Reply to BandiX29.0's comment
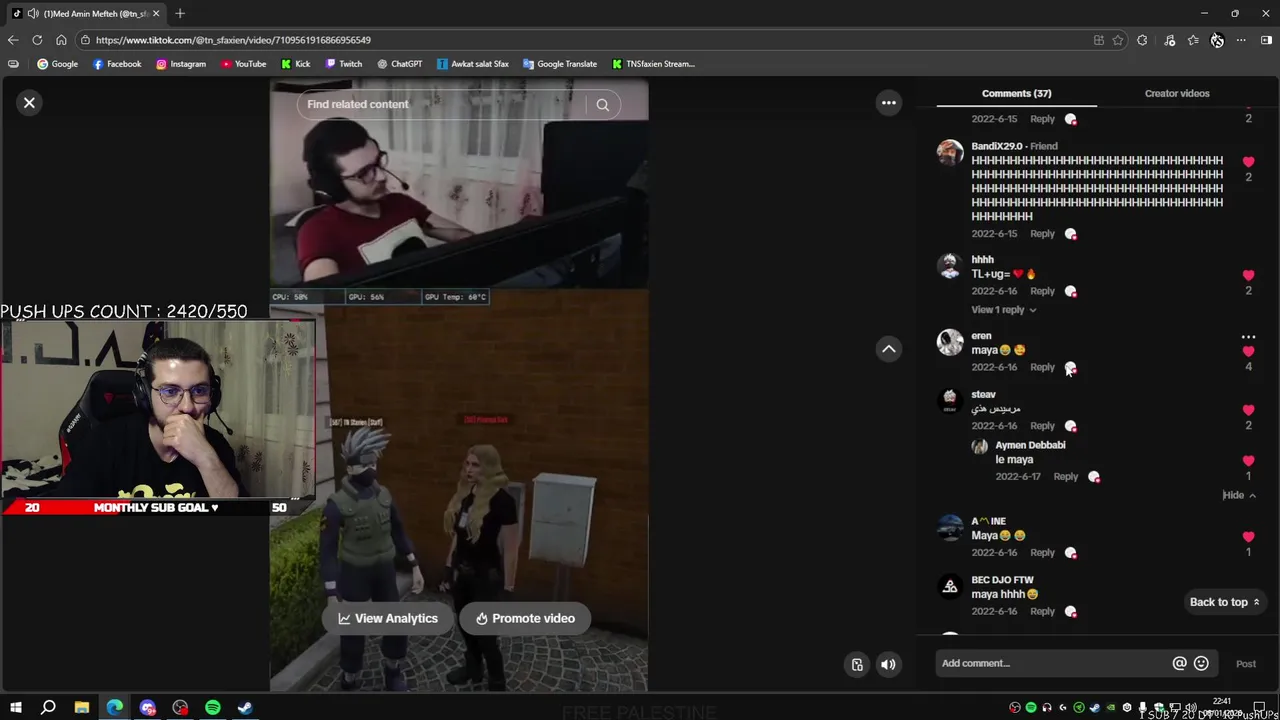 (x=1042, y=234)
